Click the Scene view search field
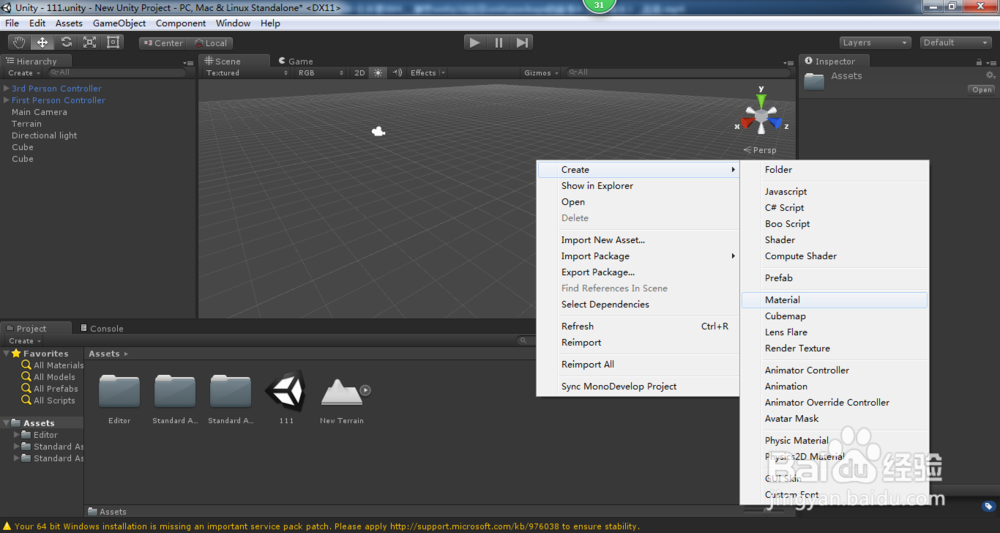The image size is (1000, 533). 677,73
